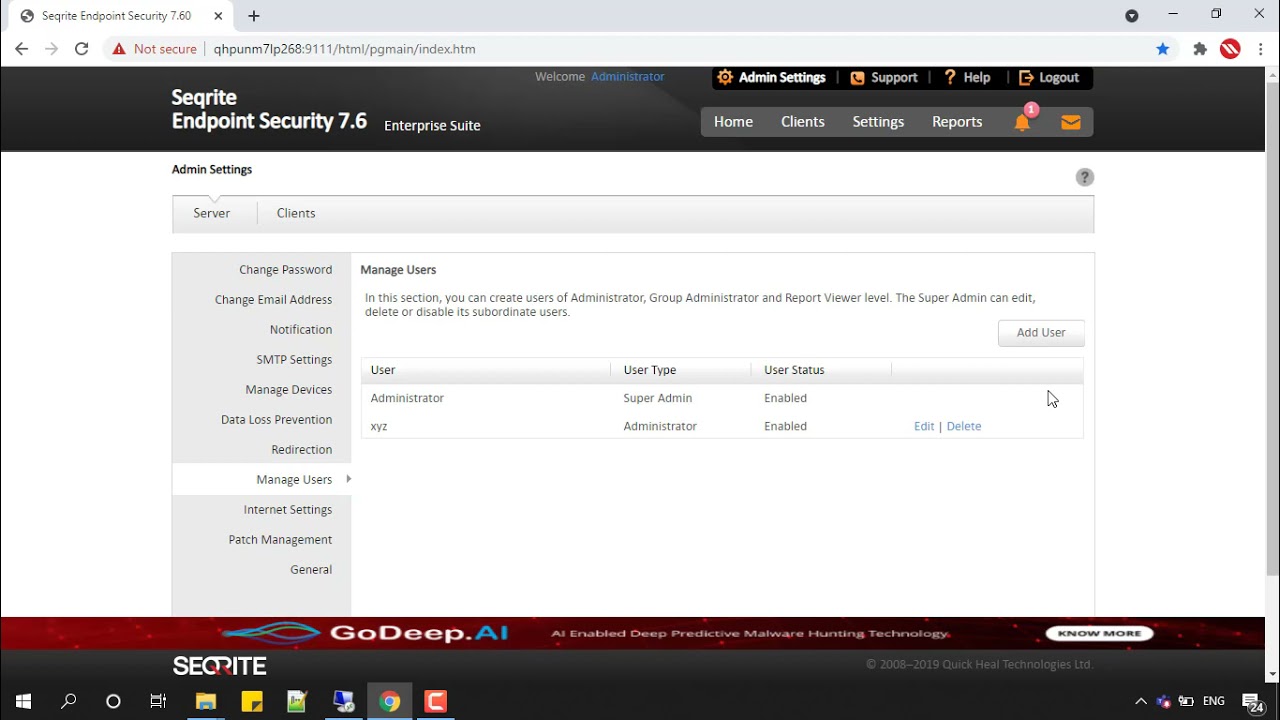Click the User Type column header

pos(650,370)
